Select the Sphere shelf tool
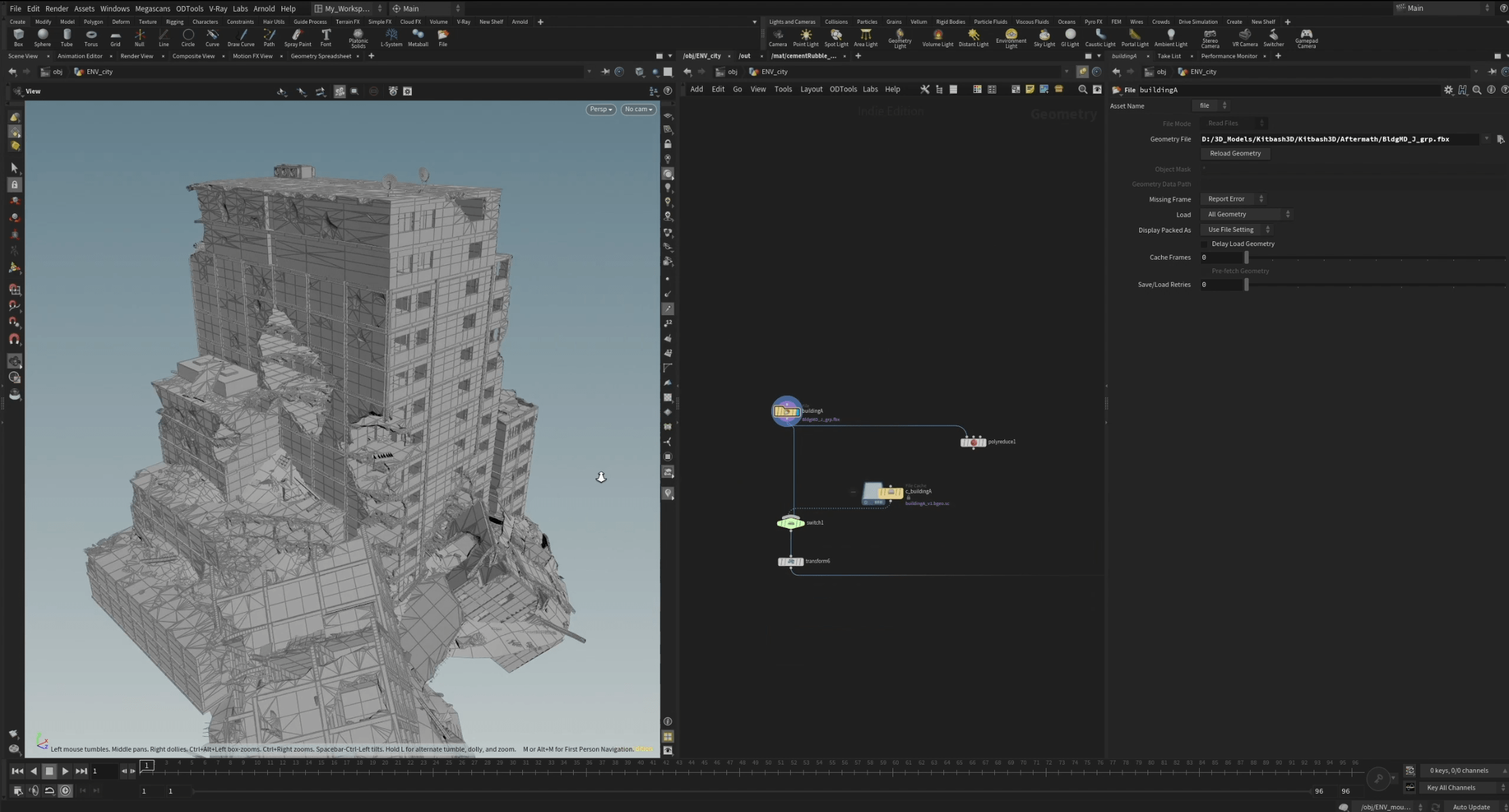 43,37
